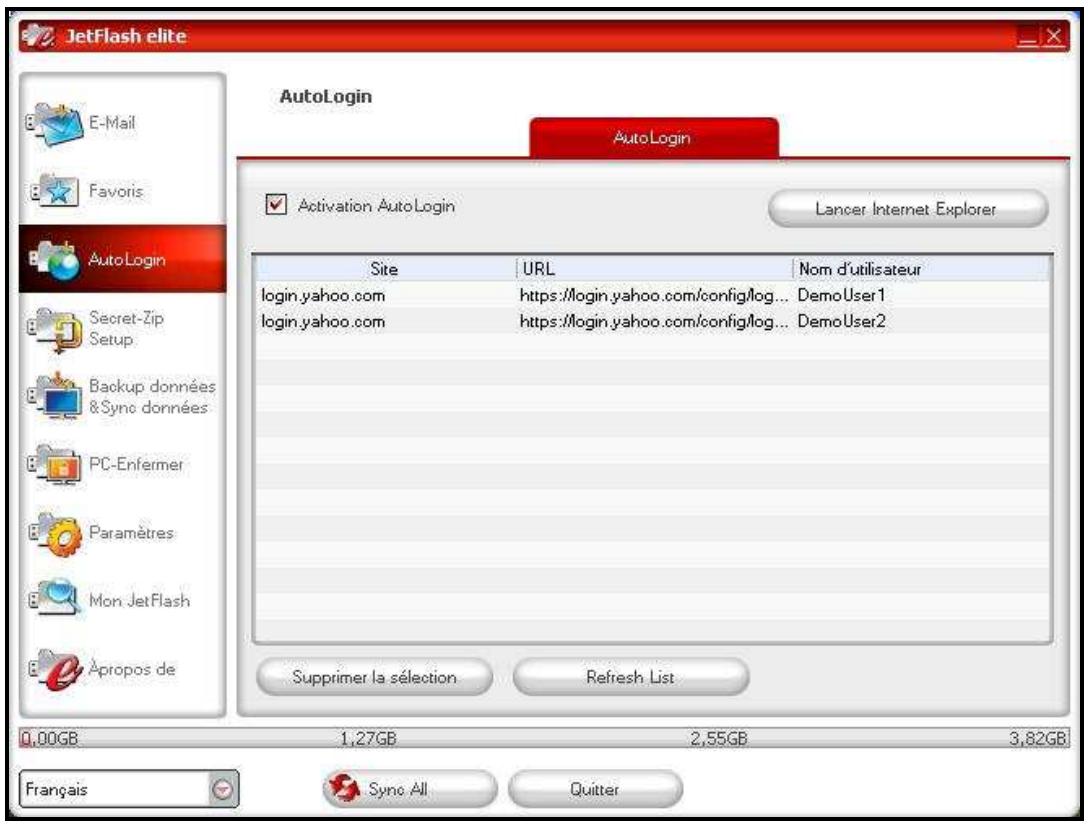Minimize the JetFlash elite window
1090x826 pixels.
[x=1027, y=36]
